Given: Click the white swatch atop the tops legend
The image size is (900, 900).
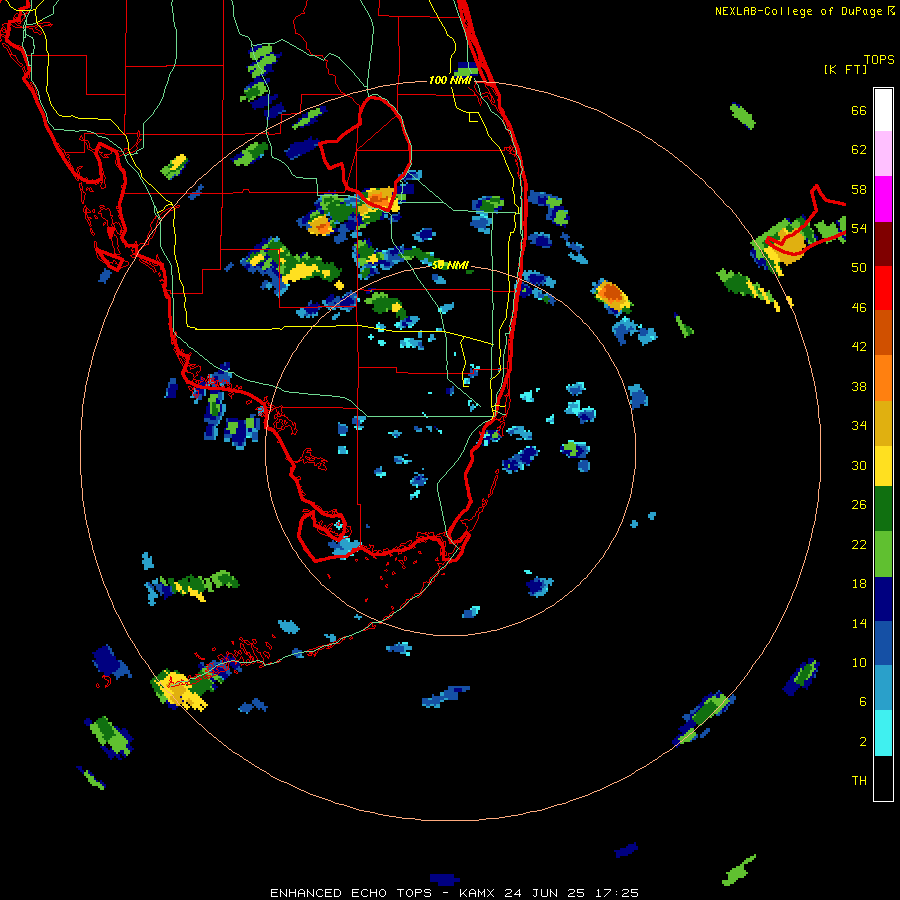Looking at the screenshot, I should point(883,110).
